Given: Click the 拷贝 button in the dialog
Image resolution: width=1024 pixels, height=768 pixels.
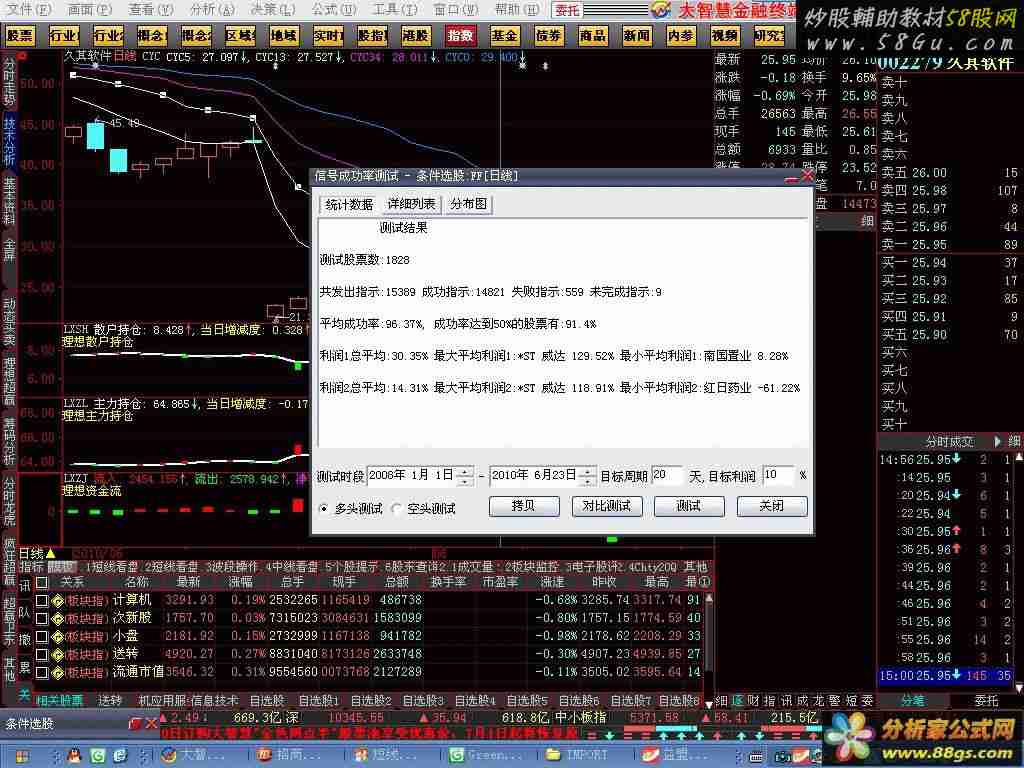Looking at the screenshot, I should click(x=524, y=506).
